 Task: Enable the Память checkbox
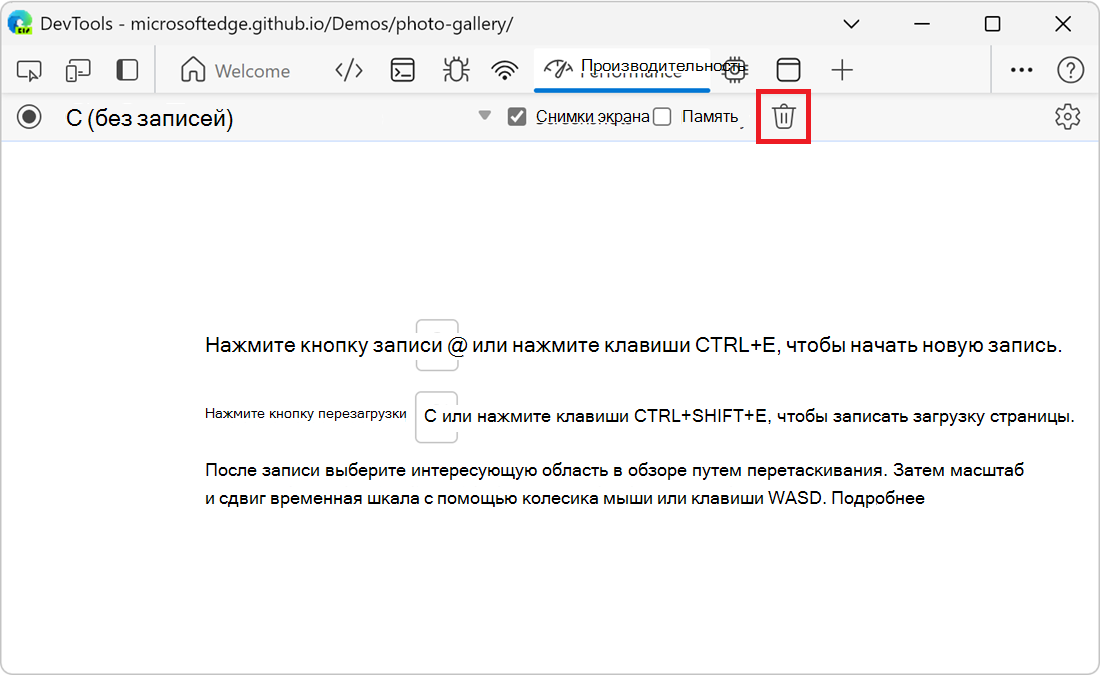point(662,116)
